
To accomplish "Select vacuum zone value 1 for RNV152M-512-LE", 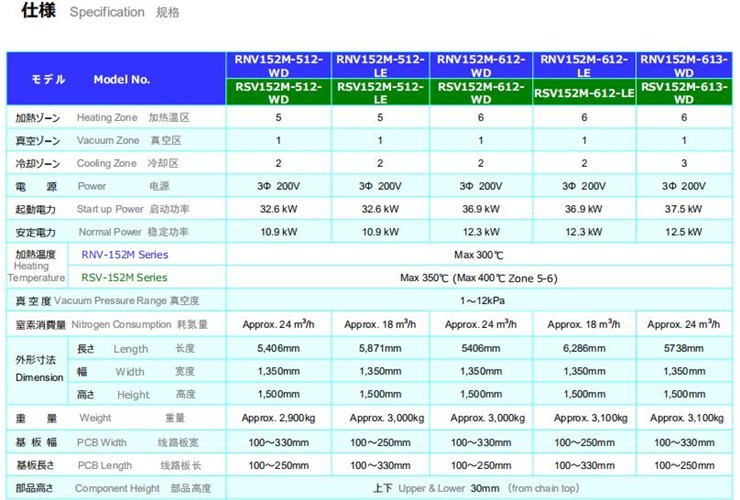I will 380,141.
